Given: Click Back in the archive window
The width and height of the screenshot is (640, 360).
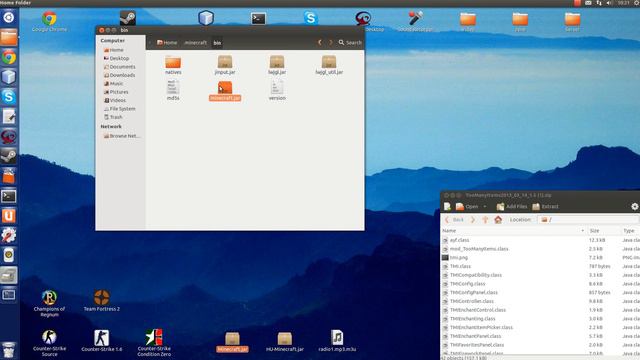Looking at the screenshot, I should [454, 220].
